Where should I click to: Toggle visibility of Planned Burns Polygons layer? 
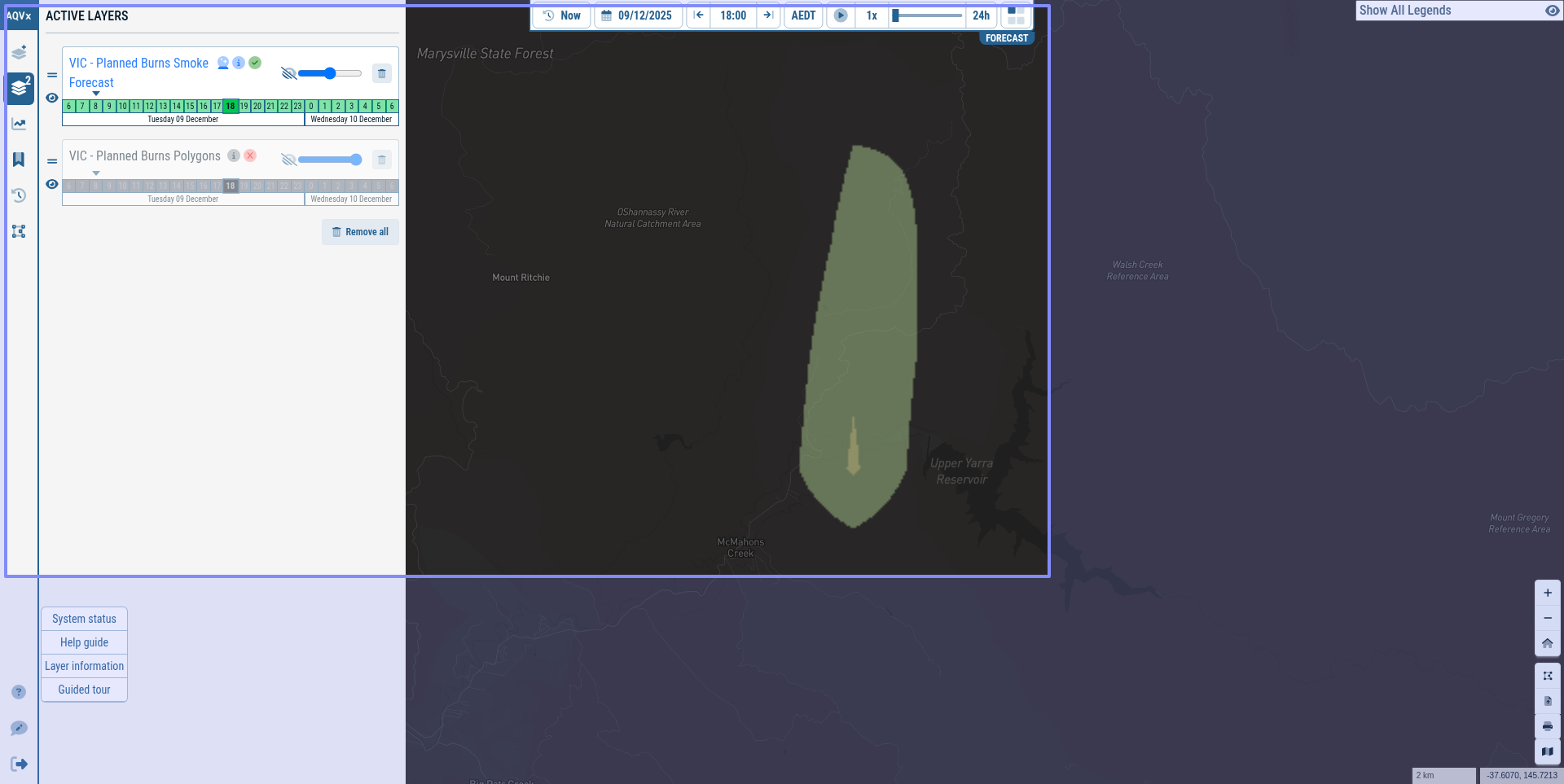click(x=52, y=184)
